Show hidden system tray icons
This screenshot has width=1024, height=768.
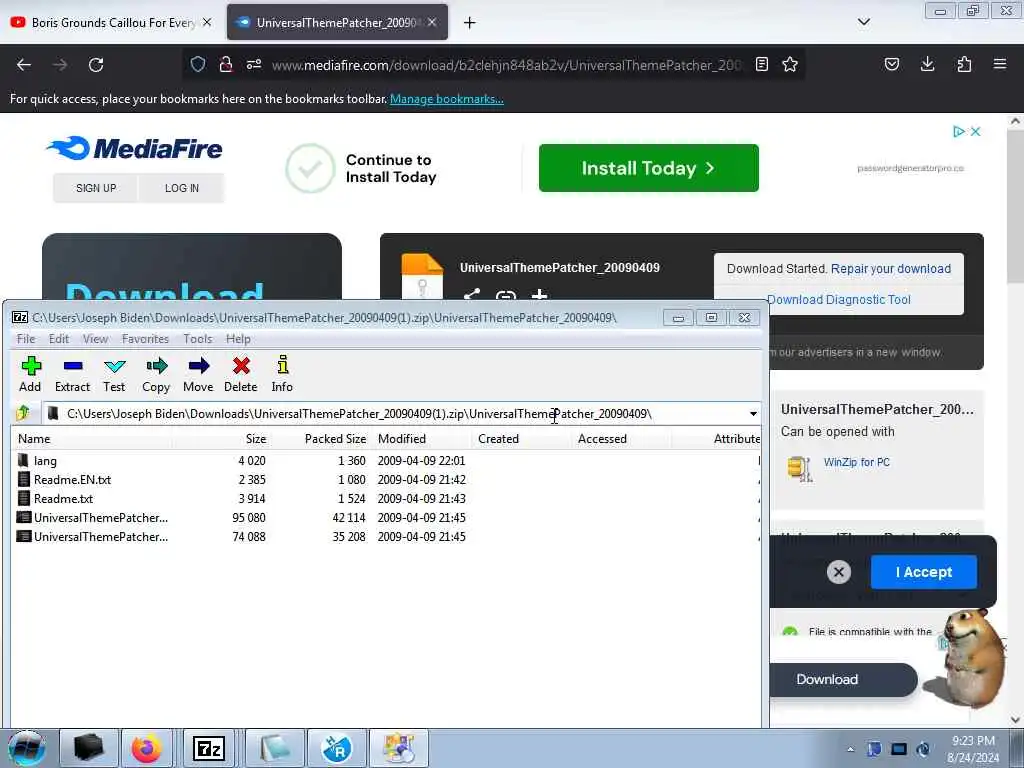[850, 749]
